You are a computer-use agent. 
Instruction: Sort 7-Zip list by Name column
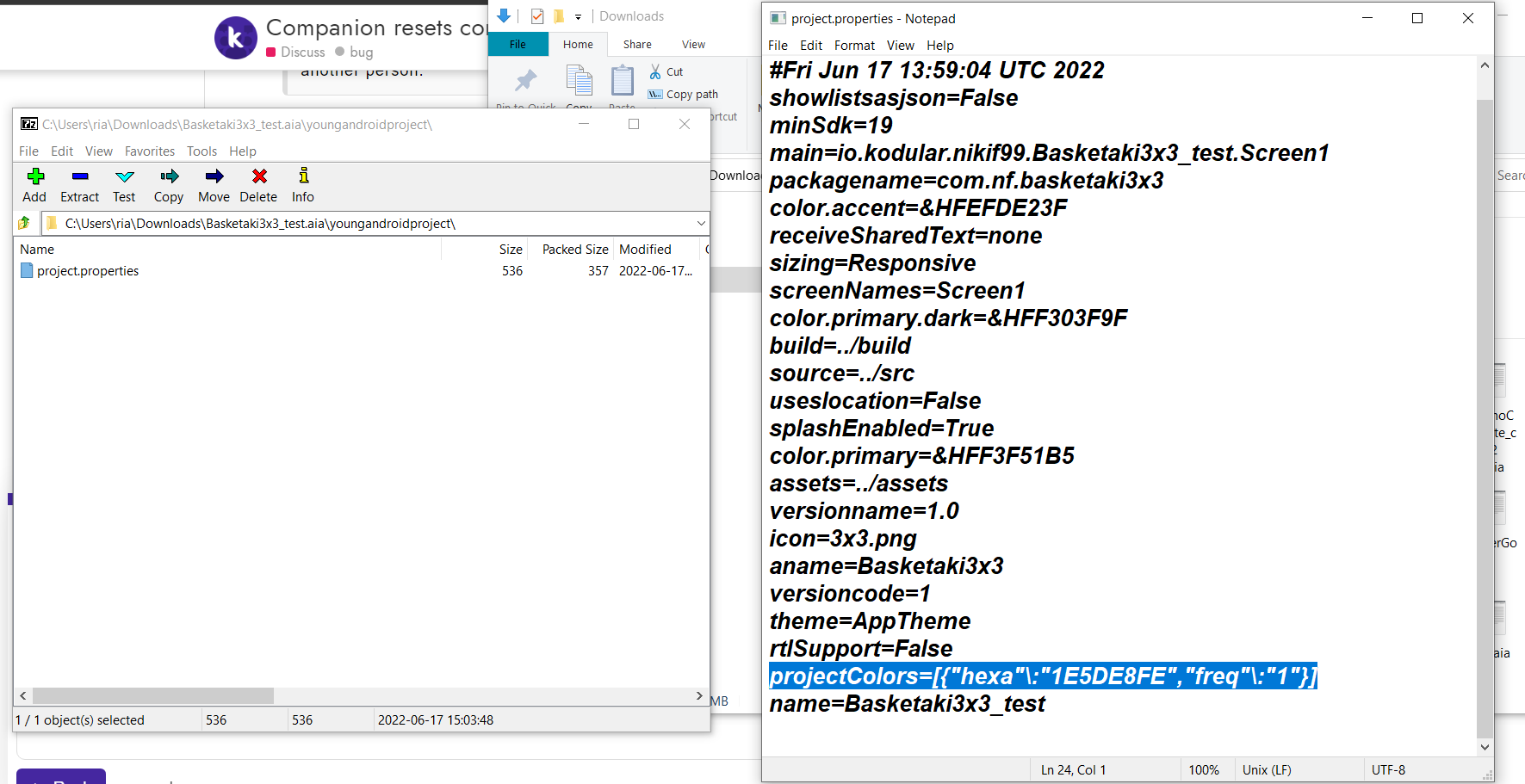tap(229, 250)
